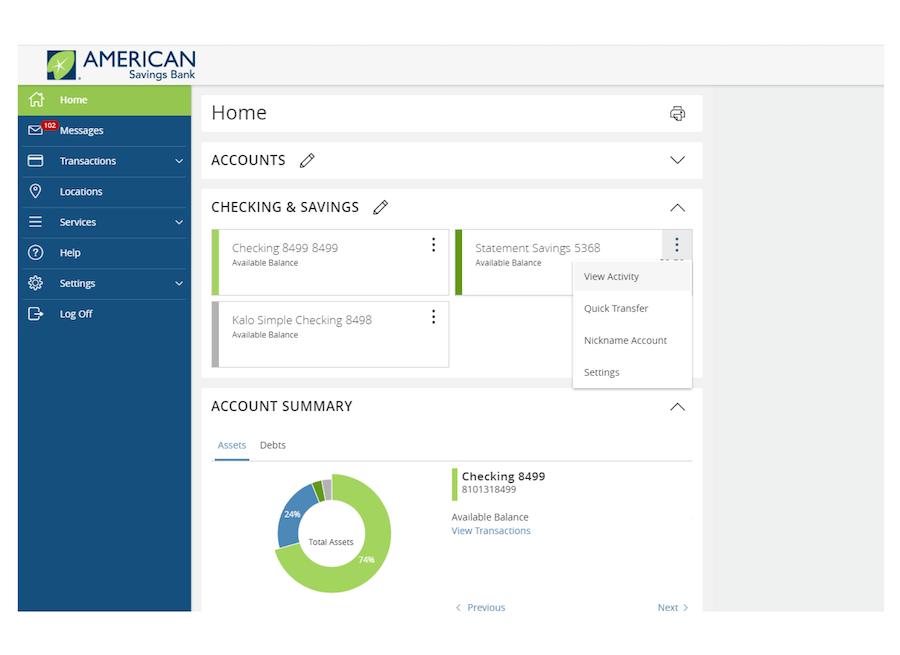Choose Nickname Account from the menu
This screenshot has width=900, height=655.
click(632, 340)
